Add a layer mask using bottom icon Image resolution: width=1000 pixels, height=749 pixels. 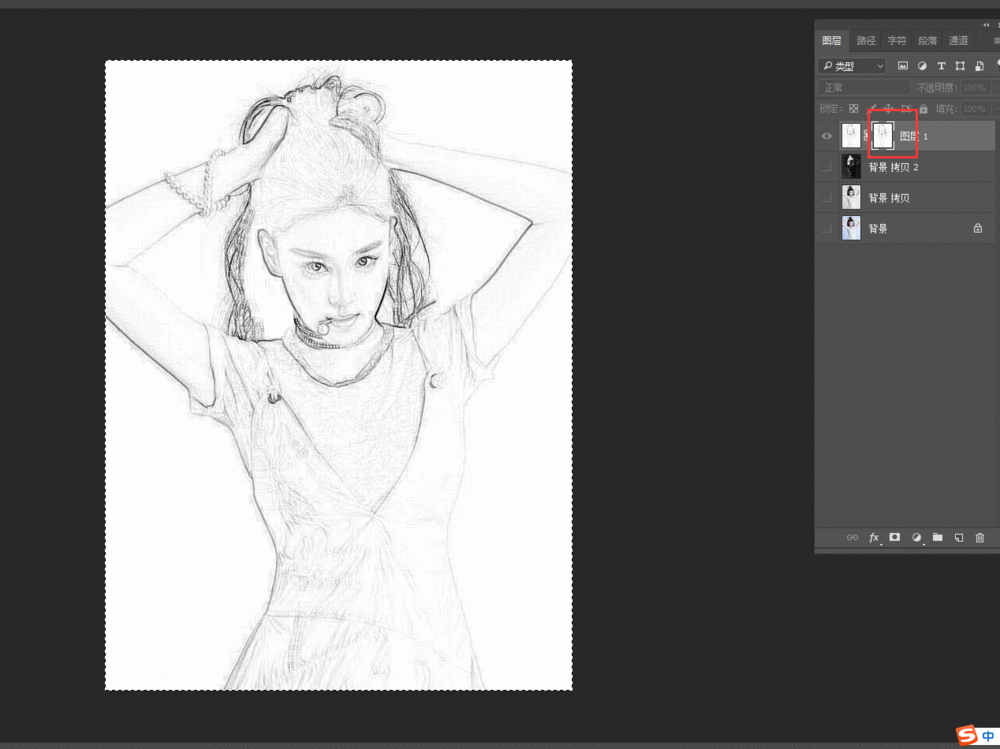coord(895,537)
